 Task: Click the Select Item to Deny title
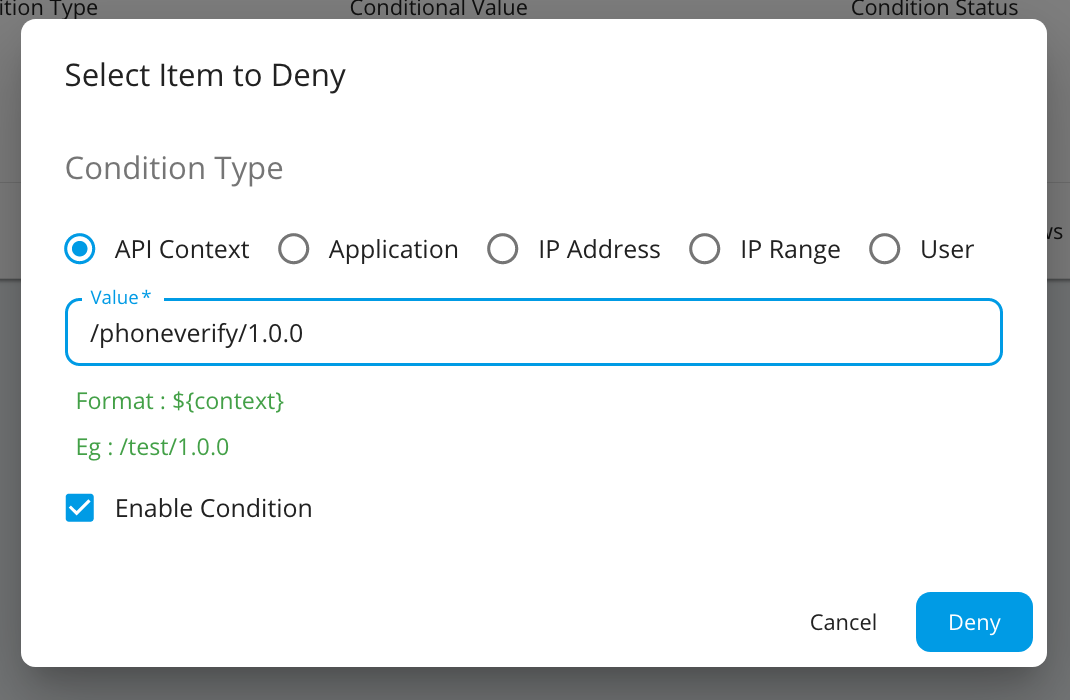[x=205, y=75]
